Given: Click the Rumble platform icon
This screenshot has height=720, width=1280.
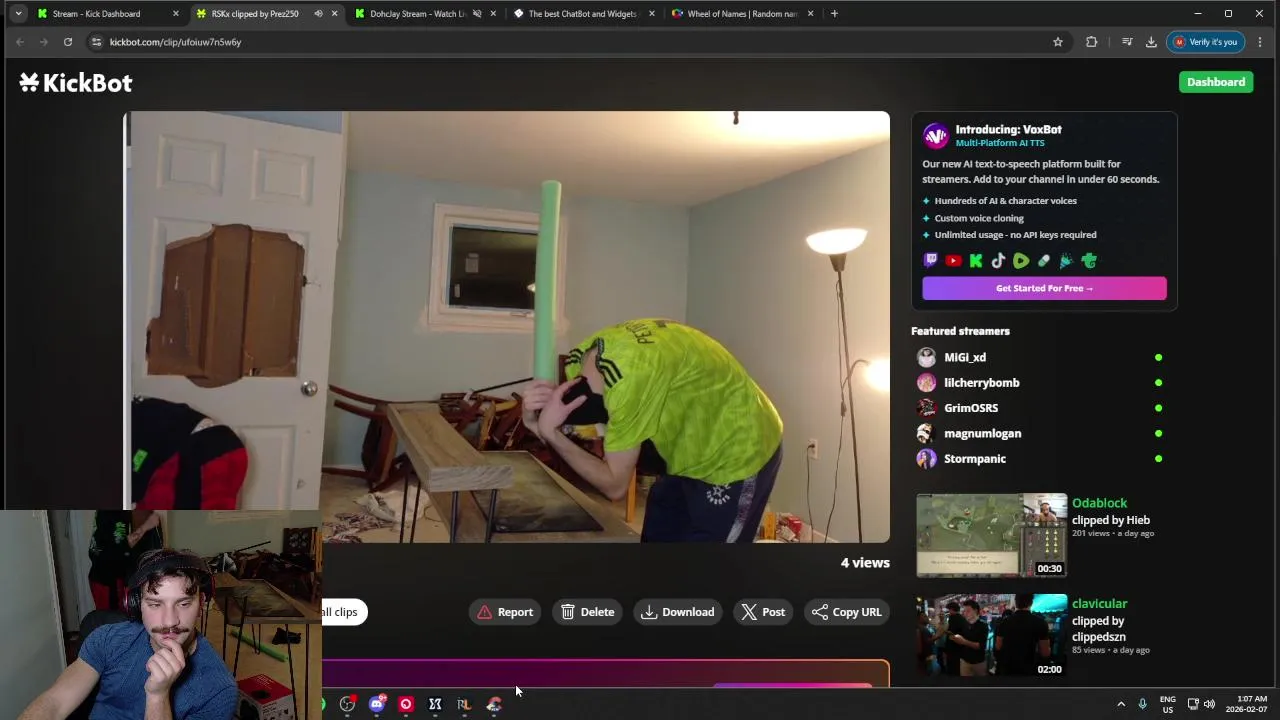Looking at the screenshot, I should (1021, 261).
